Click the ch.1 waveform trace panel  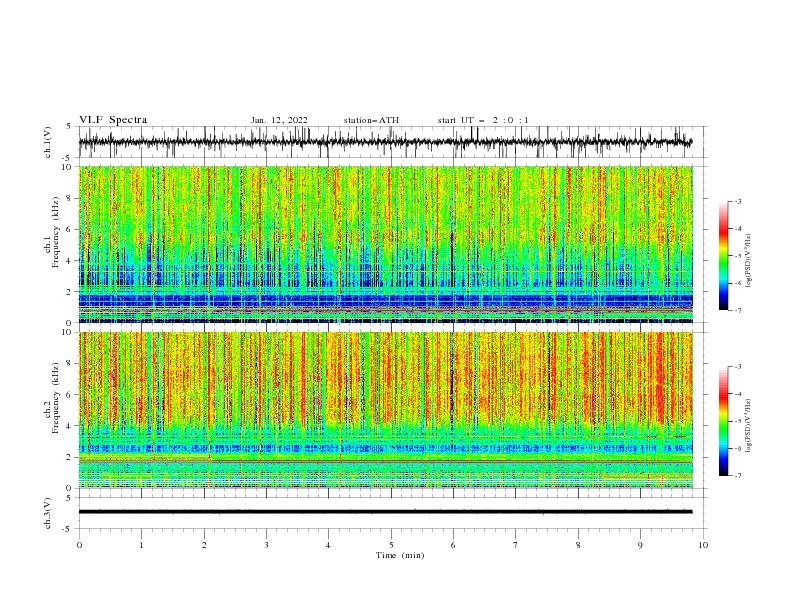(x=392, y=142)
